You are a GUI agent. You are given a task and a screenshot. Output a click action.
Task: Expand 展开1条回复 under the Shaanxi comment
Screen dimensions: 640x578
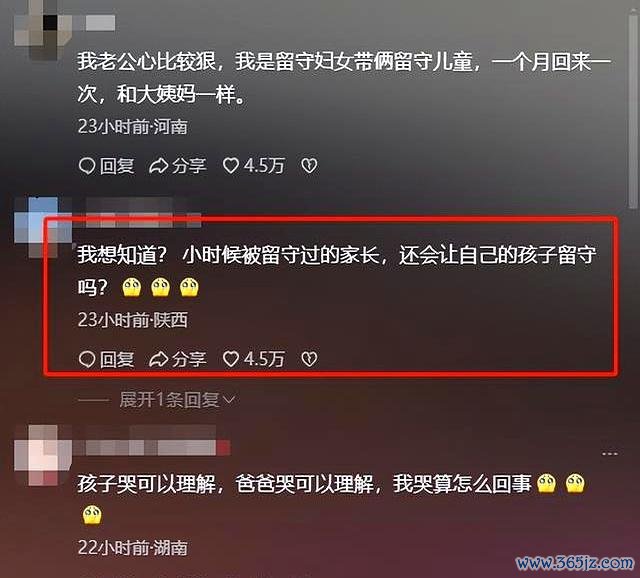click(x=169, y=400)
